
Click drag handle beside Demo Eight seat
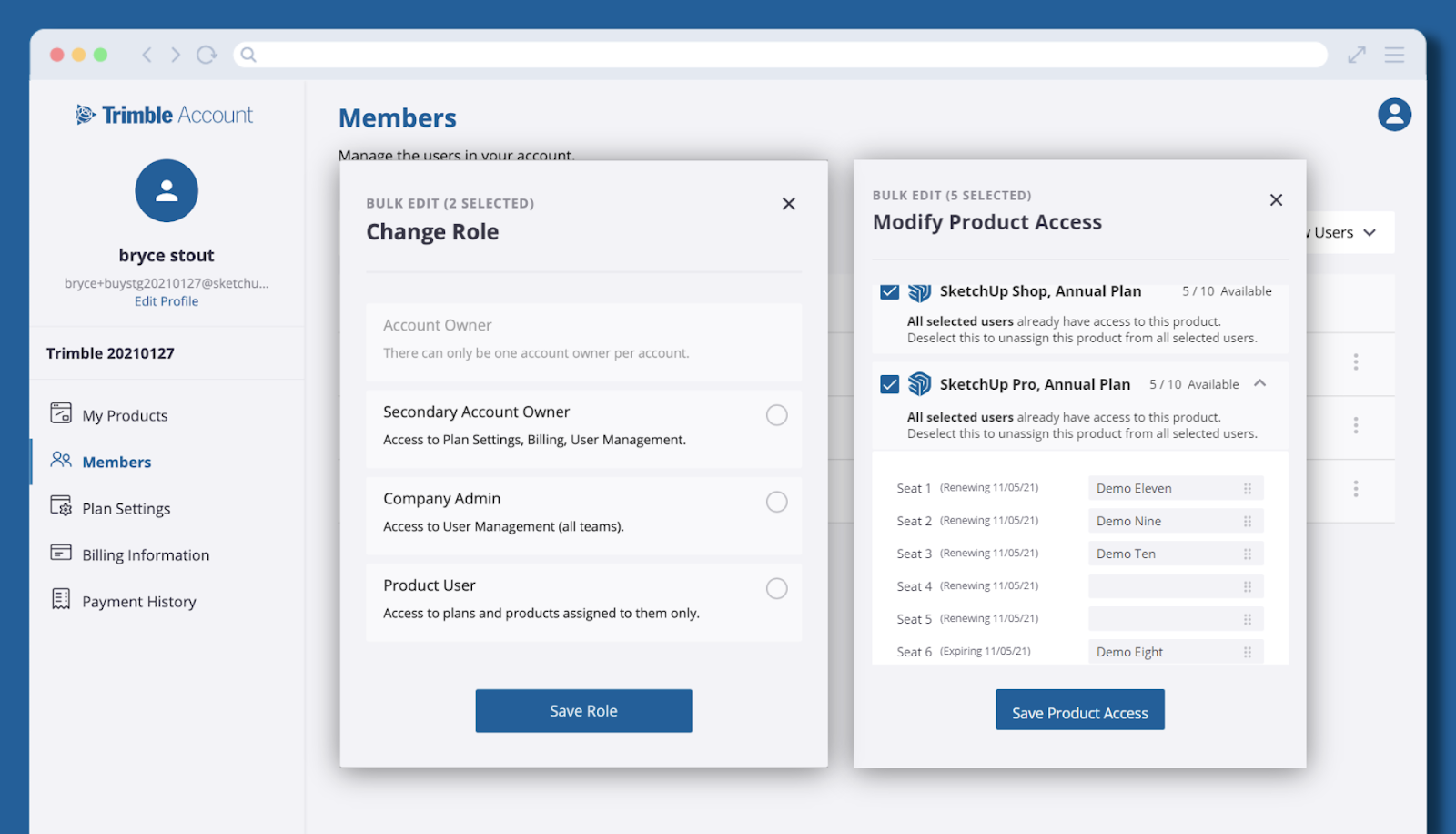click(x=1248, y=653)
